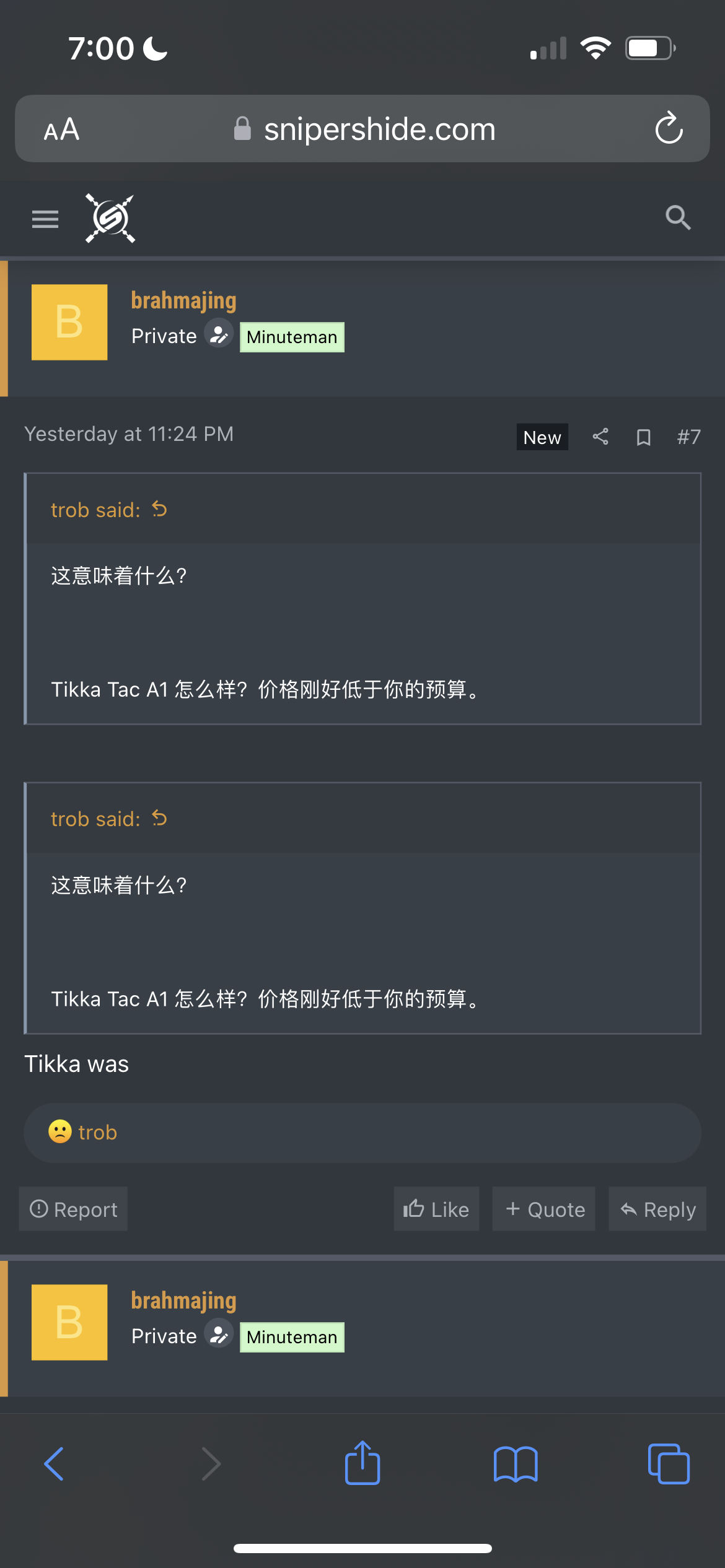Show Safari open tabs overview
Image resolution: width=725 pixels, height=1568 pixels.
tap(668, 1464)
